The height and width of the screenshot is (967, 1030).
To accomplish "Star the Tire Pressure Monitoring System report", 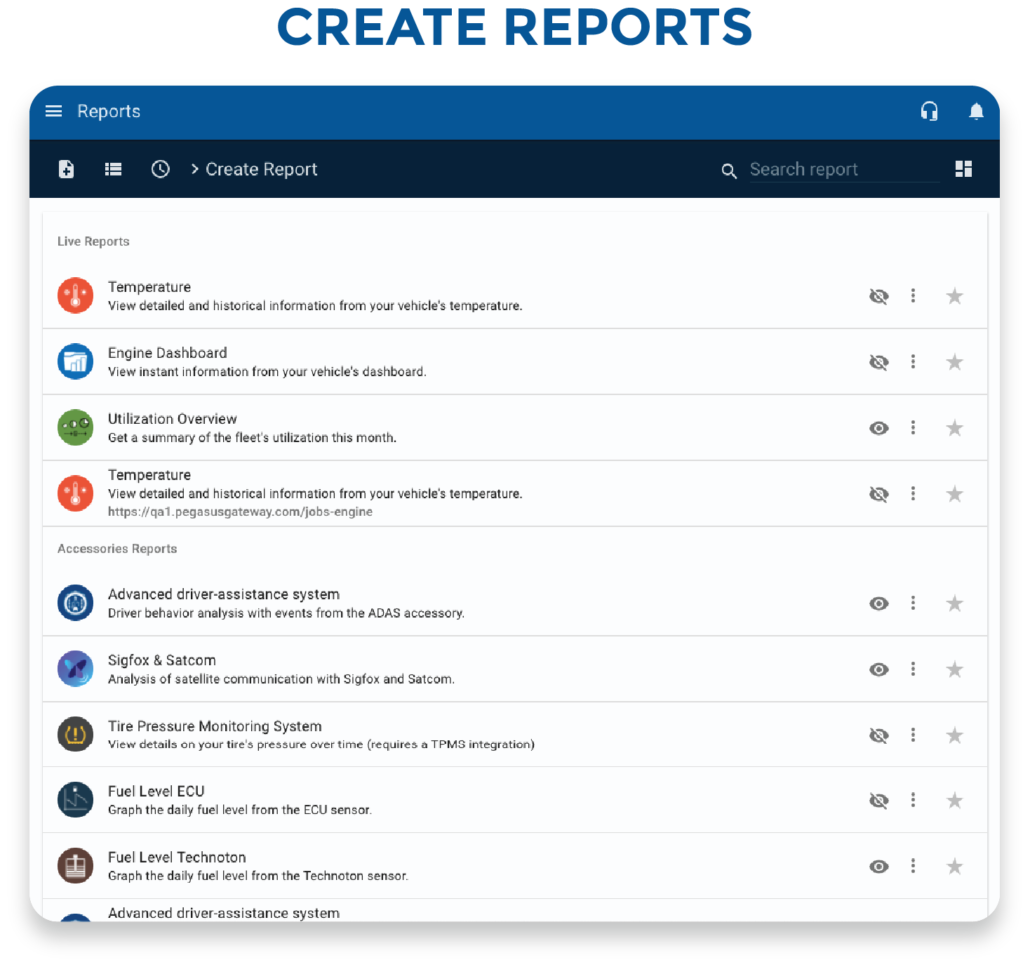I will click(954, 735).
